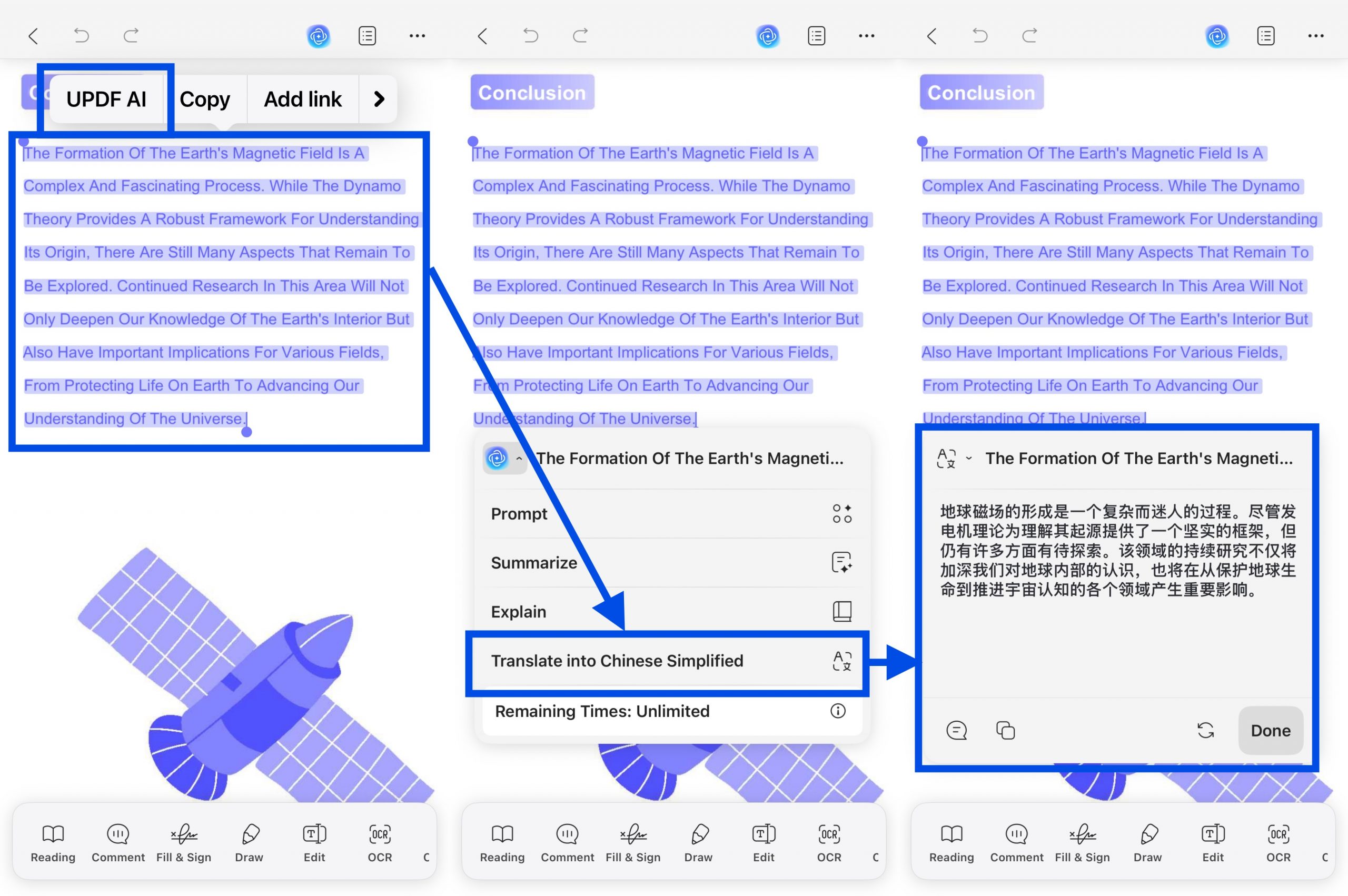Click copy icon in translation panel
The width and height of the screenshot is (1348, 896).
click(x=1005, y=730)
